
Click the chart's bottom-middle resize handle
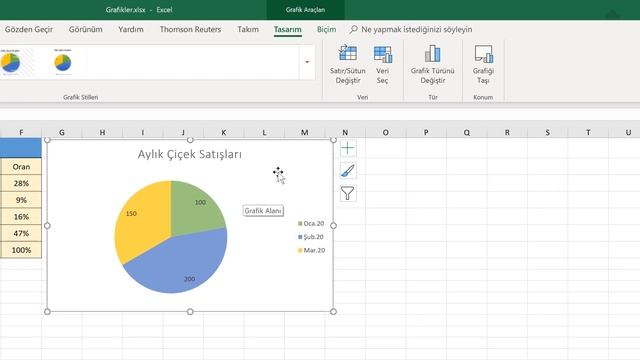point(190,311)
